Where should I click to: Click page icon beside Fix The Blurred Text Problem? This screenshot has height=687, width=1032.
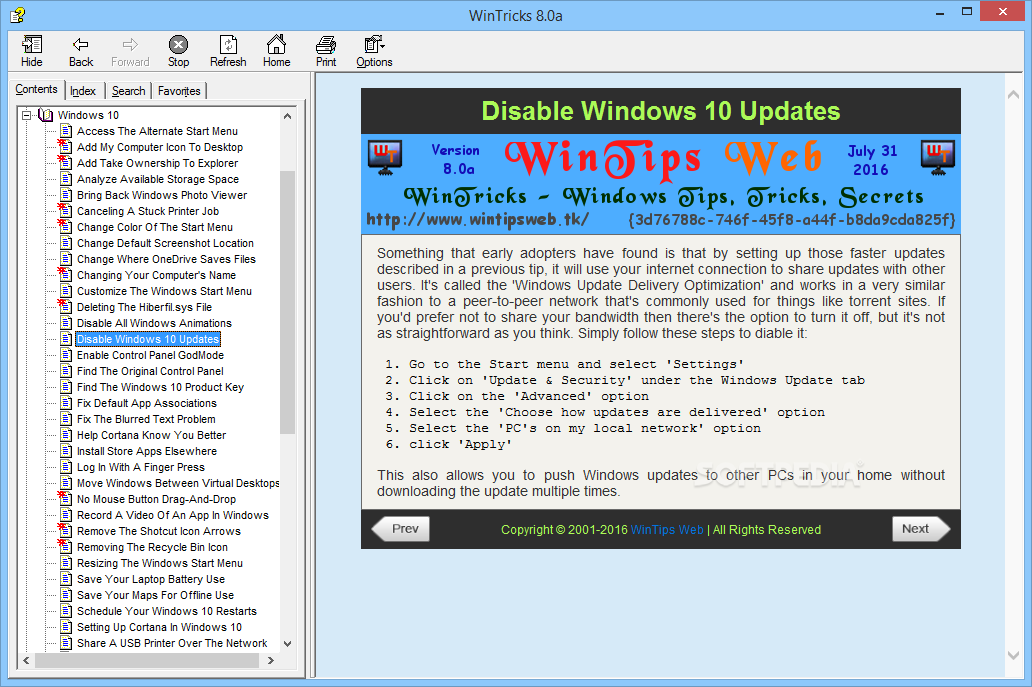(x=66, y=419)
